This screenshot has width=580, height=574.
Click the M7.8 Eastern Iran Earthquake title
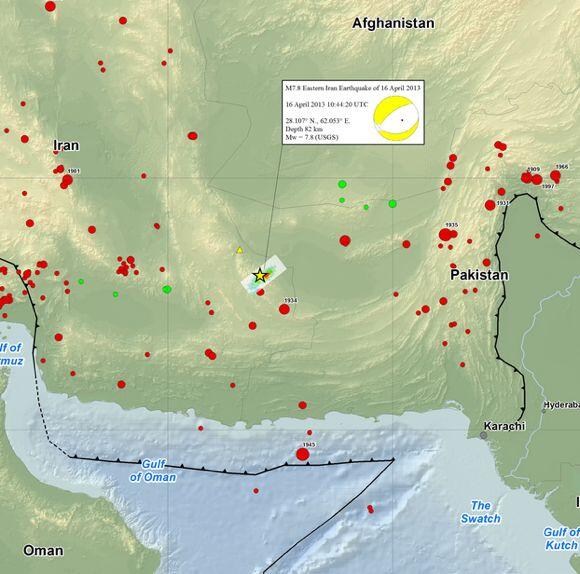pos(353,88)
